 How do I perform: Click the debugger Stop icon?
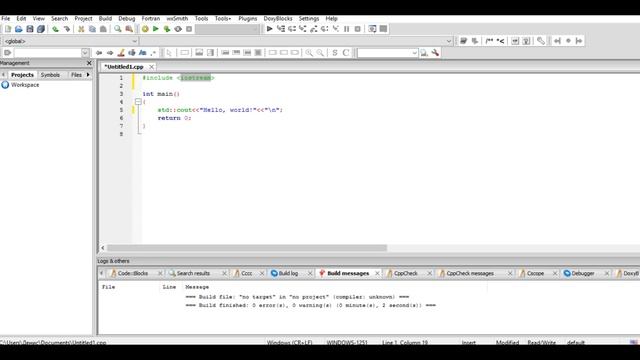pyautogui.click(x=358, y=29)
